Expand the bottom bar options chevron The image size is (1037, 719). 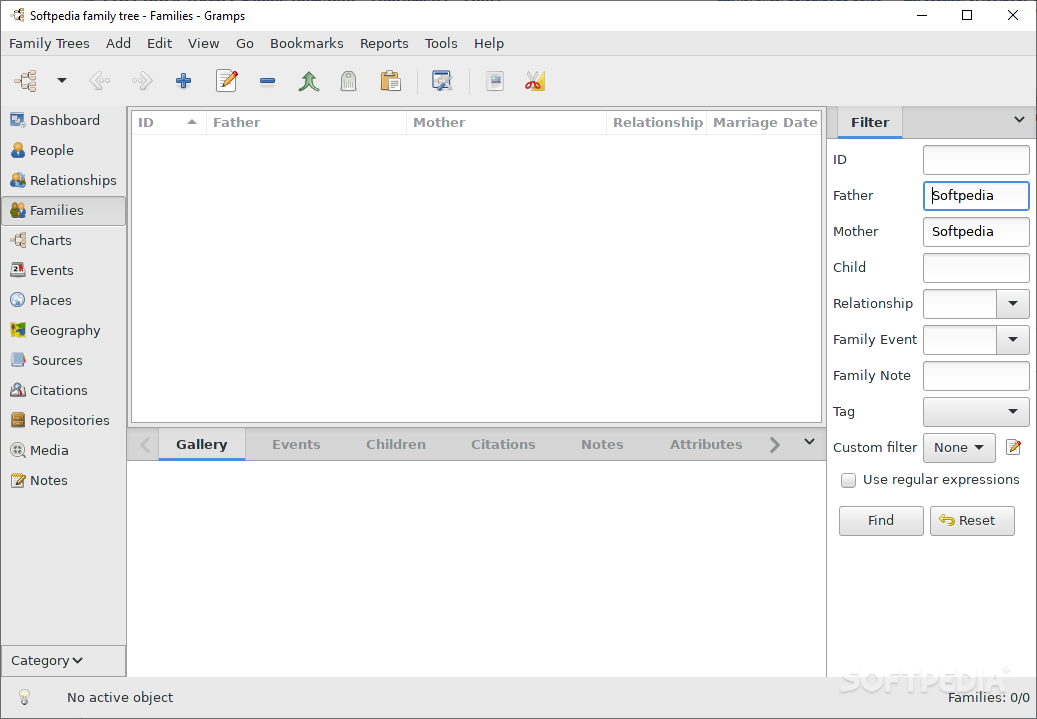(x=809, y=442)
